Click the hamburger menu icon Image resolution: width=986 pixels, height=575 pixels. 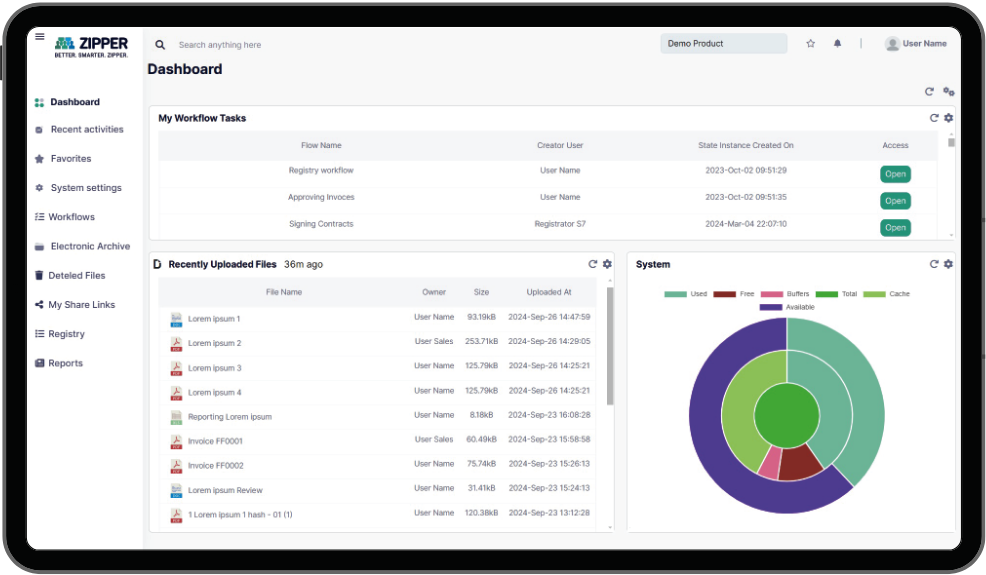40,37
